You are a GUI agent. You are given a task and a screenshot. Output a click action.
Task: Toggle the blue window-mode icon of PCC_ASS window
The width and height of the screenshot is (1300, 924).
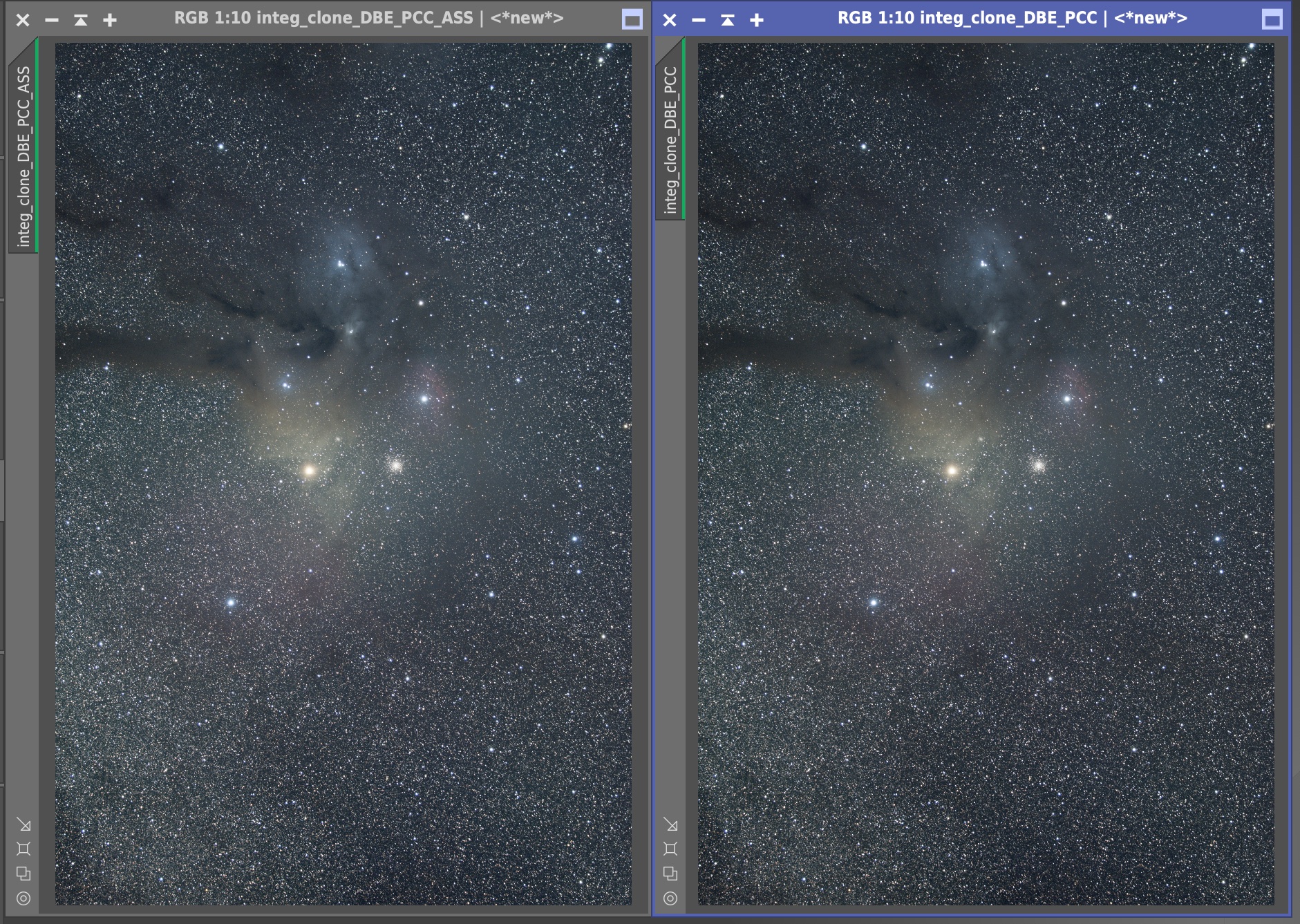tap(632, 20)
